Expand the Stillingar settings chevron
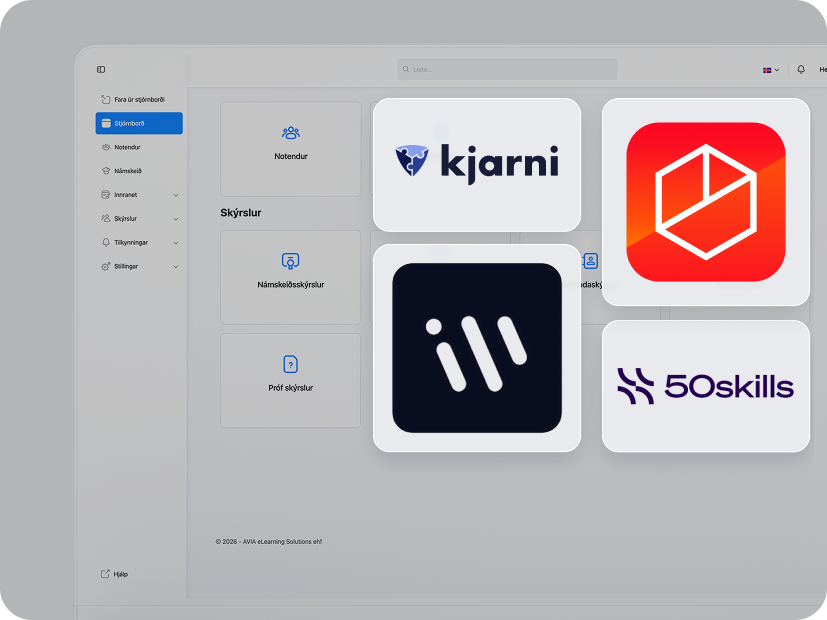827x620 pixels. 176,267
